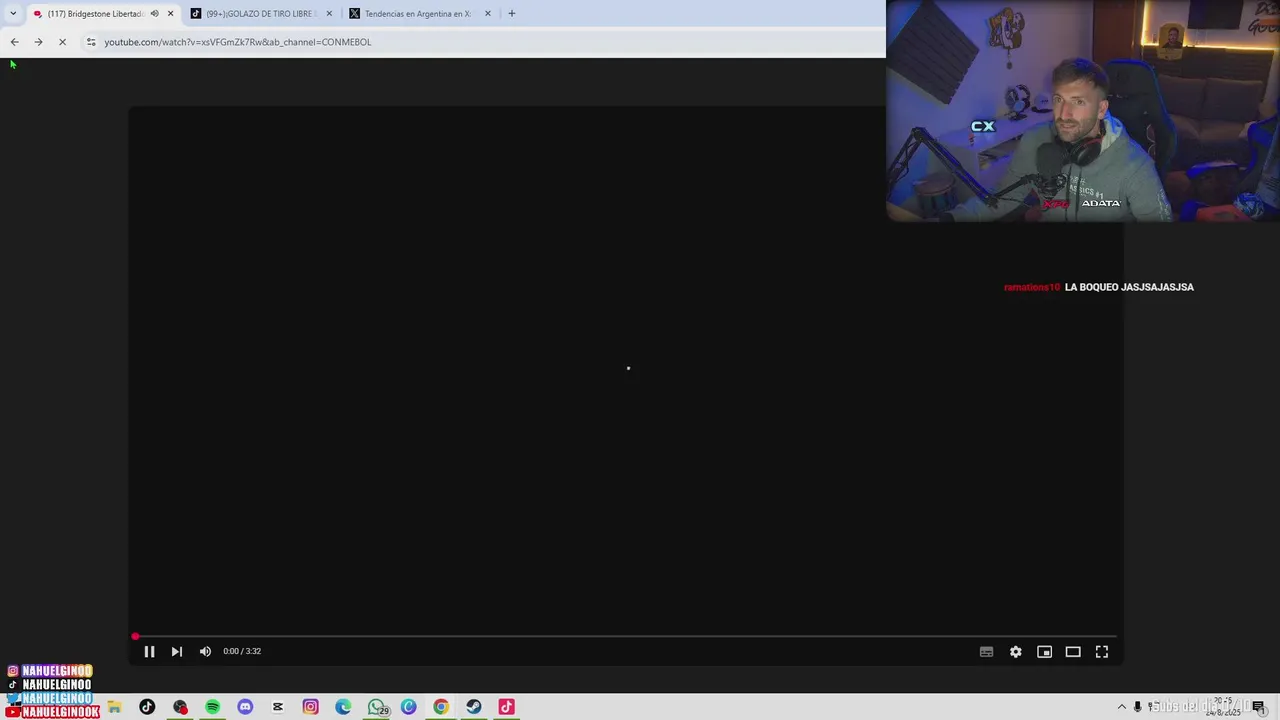Open Discord from the taskbar
Viewport: 1280px width, 720px height.
point(245,707)
